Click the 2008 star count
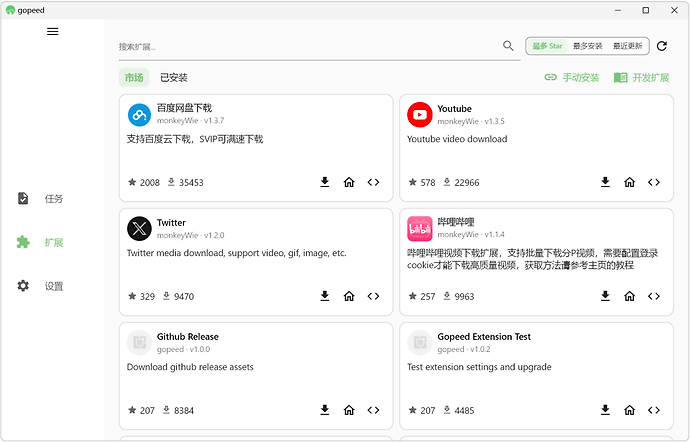This screenshot has height=442, width=690. [144, 182]
